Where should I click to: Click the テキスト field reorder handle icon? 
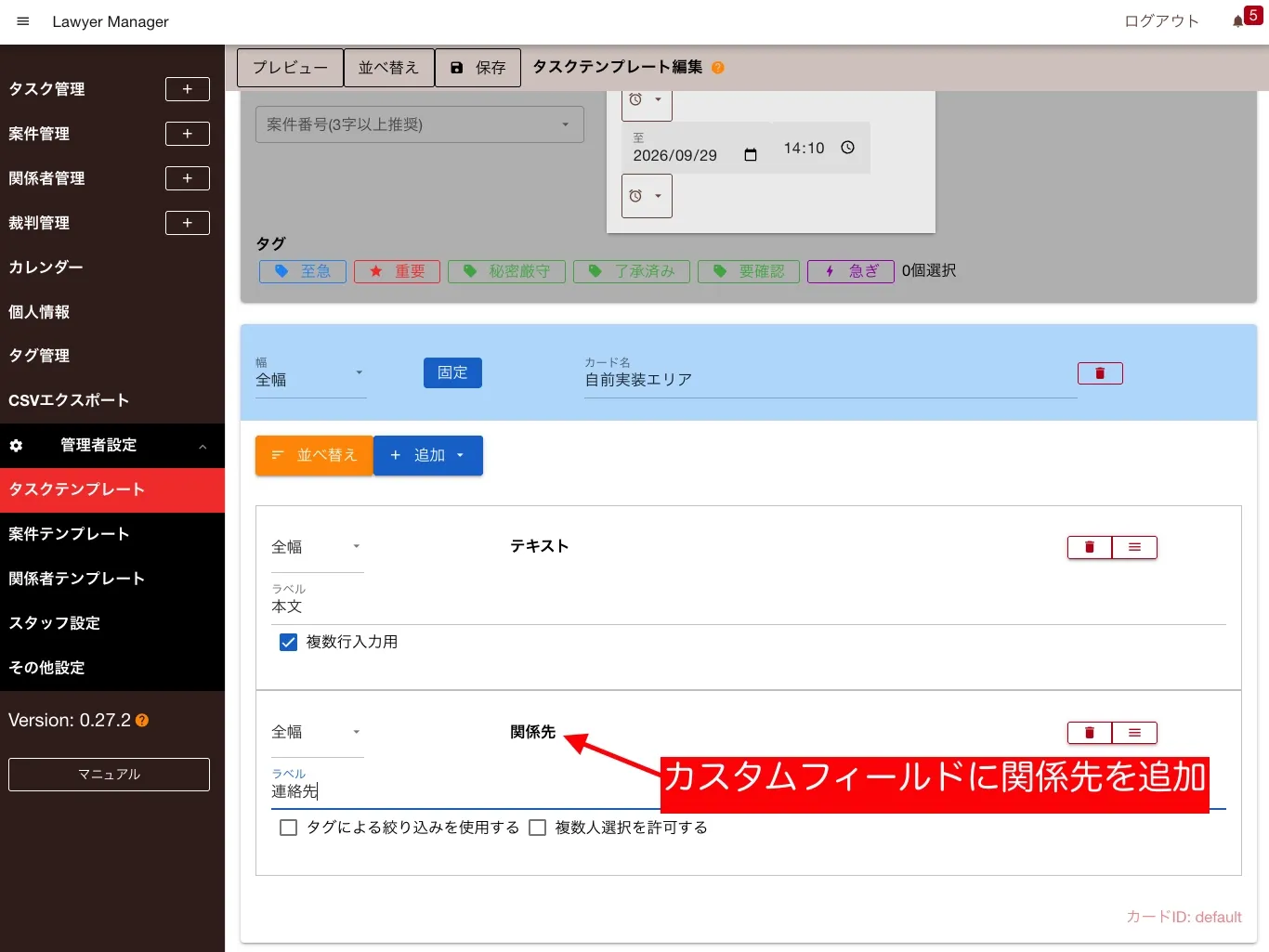1134,548
